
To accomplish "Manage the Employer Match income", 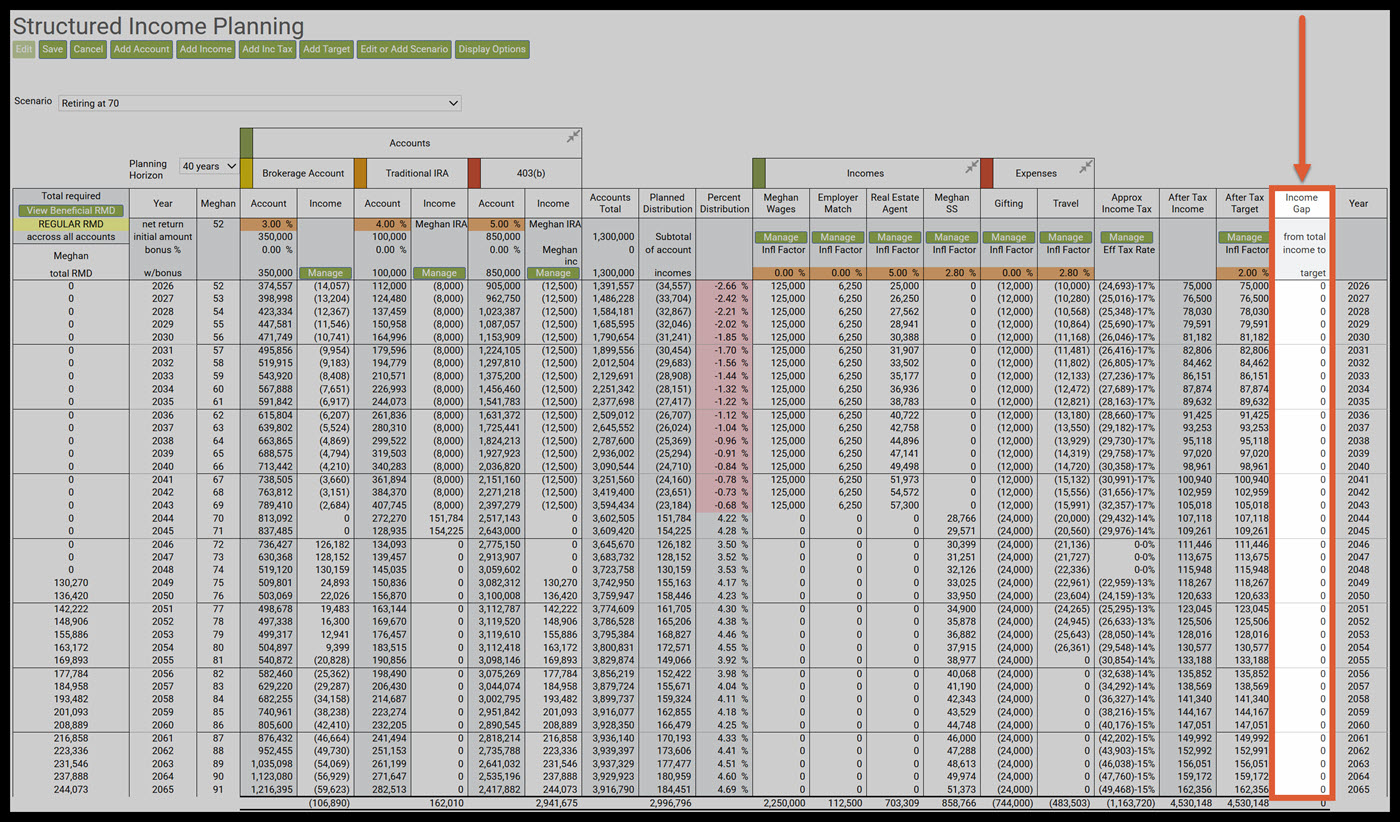I will click(838, 237).
